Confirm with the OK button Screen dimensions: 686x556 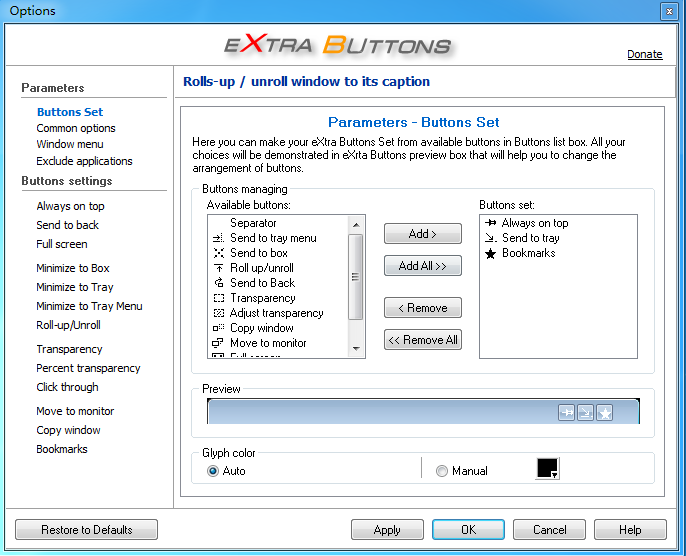(468, 530)
